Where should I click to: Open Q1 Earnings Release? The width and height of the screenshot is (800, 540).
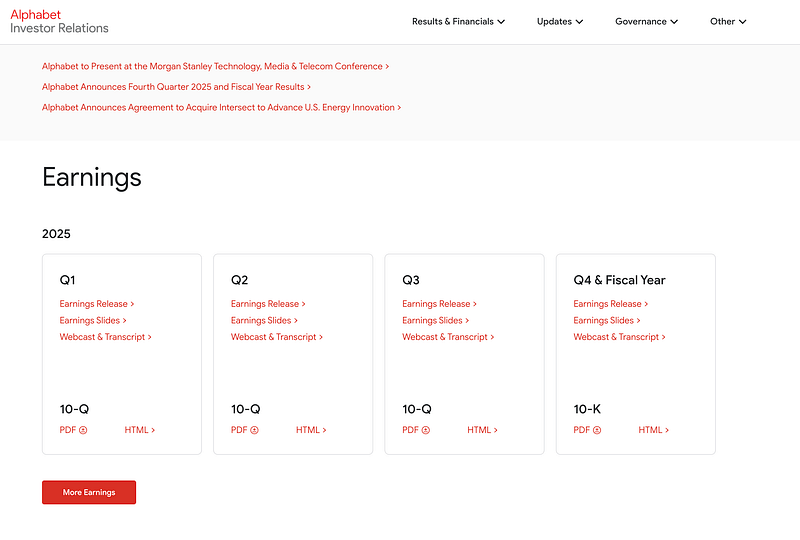(x=96, y=304)
